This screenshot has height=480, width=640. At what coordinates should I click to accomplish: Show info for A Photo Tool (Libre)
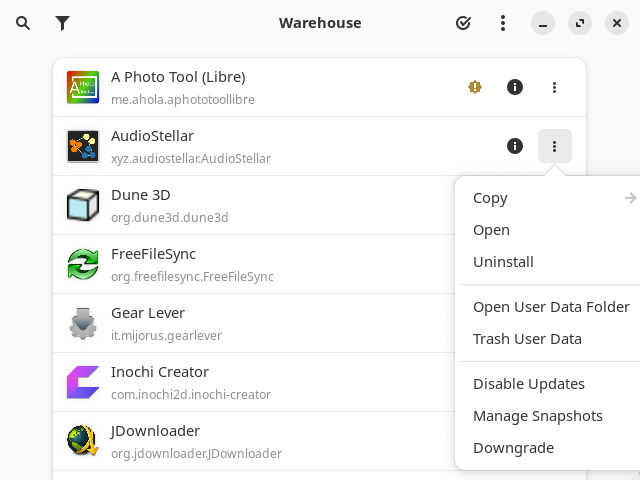pos(515,87)
